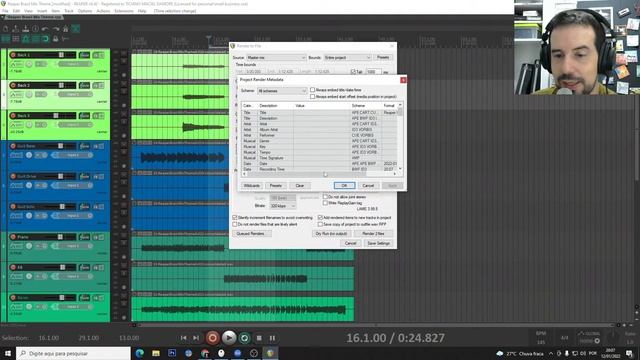The width and height of the screenshot is (640, 360).
Task: Click the Tail length input field
Action: pyautogui.click(x=373, y=72)
